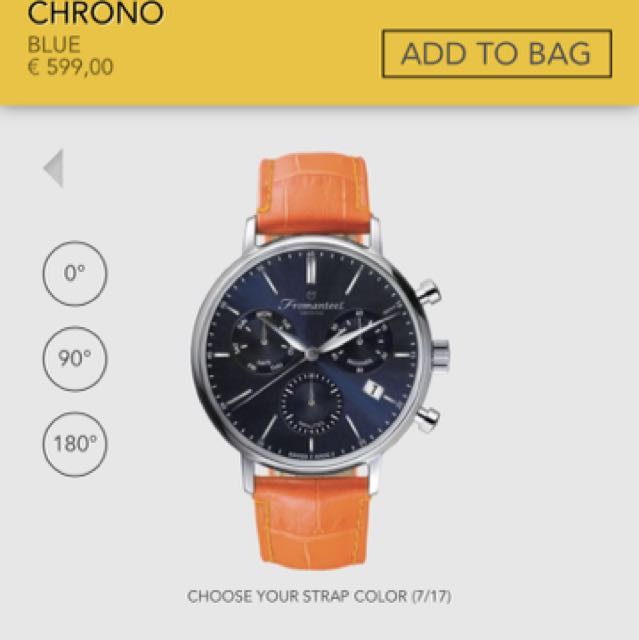Tap the Fromanteel logo on dial
The width and height of the screenshot is (639, 640).
(312, 304)
